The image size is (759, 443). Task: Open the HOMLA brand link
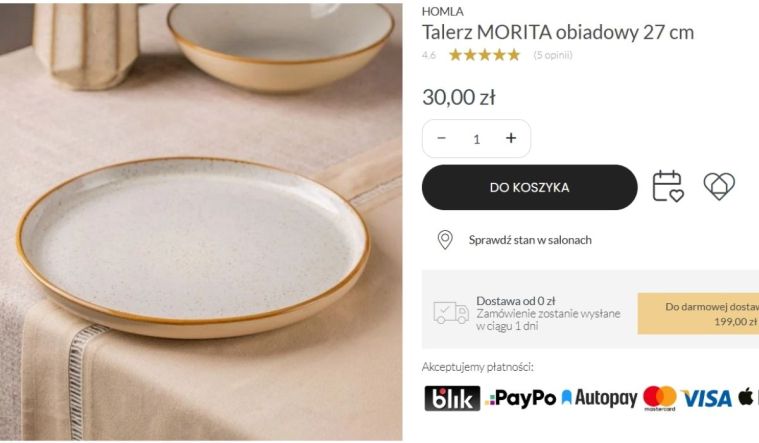tap(442, 11)
